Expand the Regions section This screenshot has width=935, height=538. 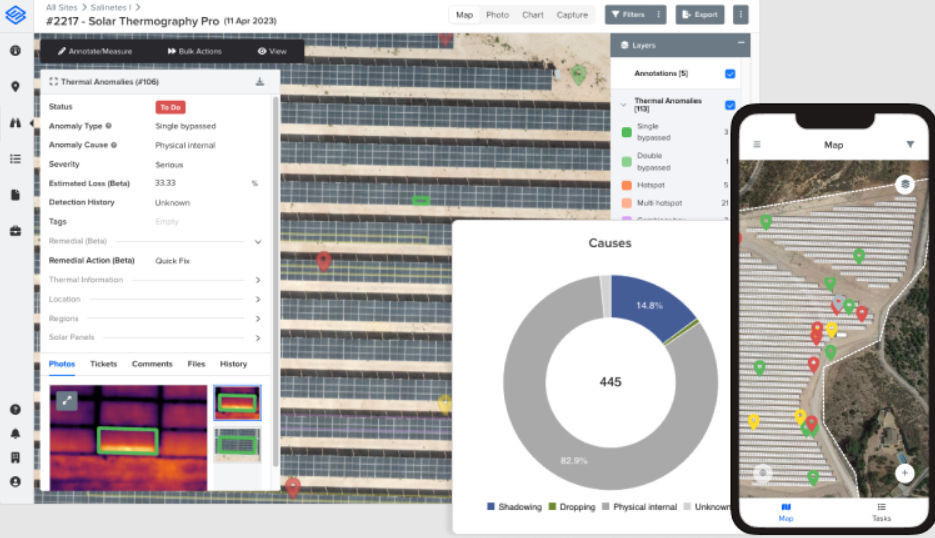coord(258,319)
